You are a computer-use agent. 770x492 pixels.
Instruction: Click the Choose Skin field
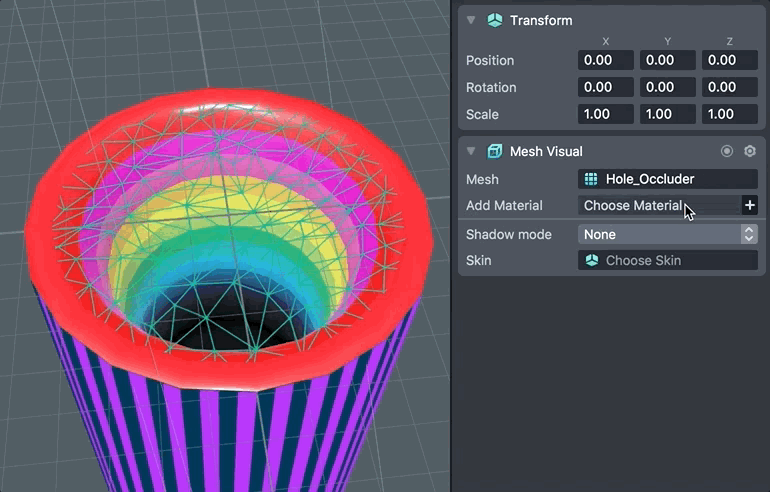point(667,260)
